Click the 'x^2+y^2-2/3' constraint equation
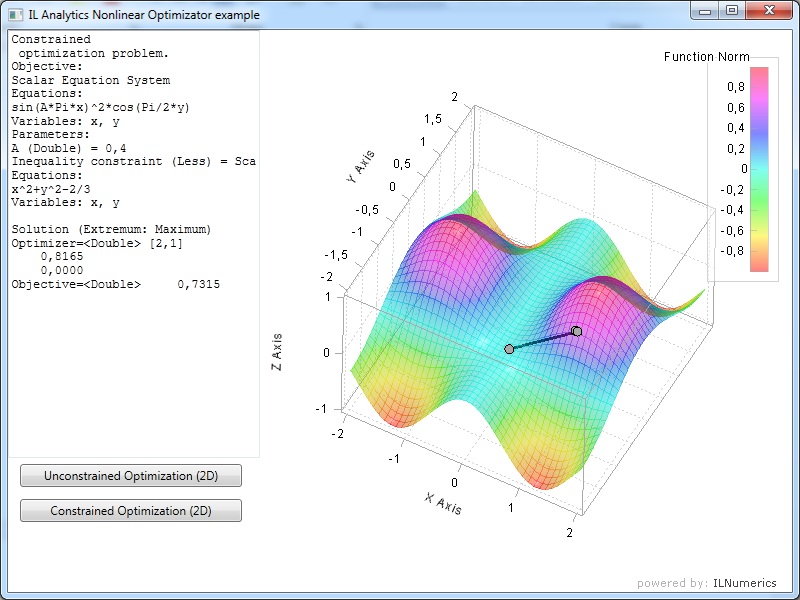 pyautogui.click(x=51, y=189)
